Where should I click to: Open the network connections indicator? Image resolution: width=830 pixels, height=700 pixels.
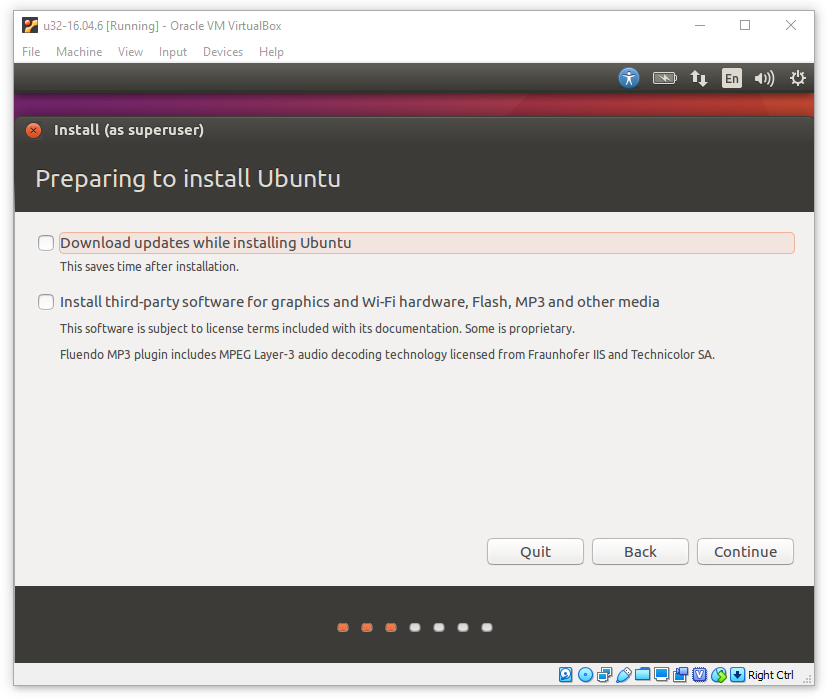[x=699, y=78]
